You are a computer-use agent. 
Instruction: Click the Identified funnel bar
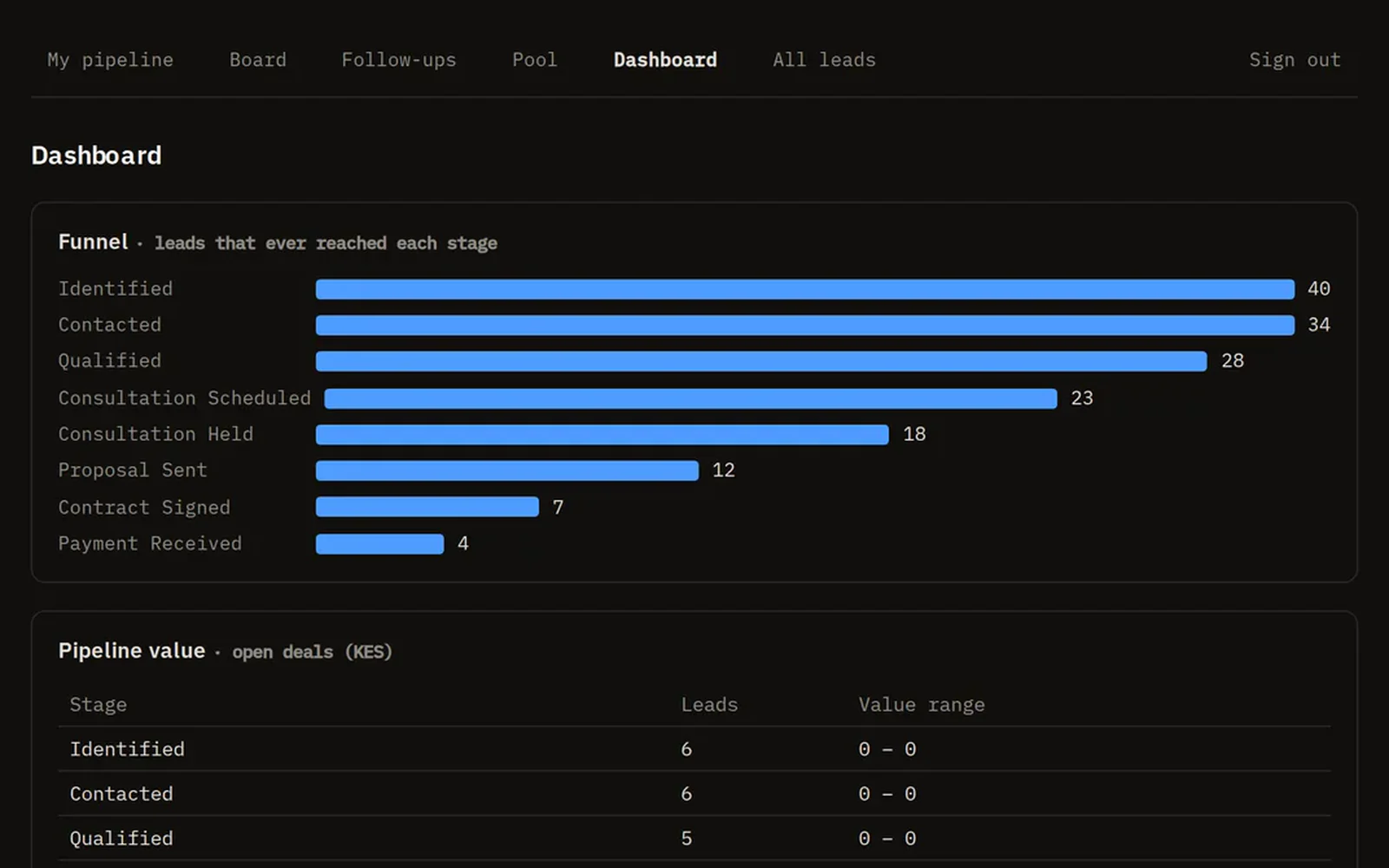pyautogui.click(x=805, y=289)
